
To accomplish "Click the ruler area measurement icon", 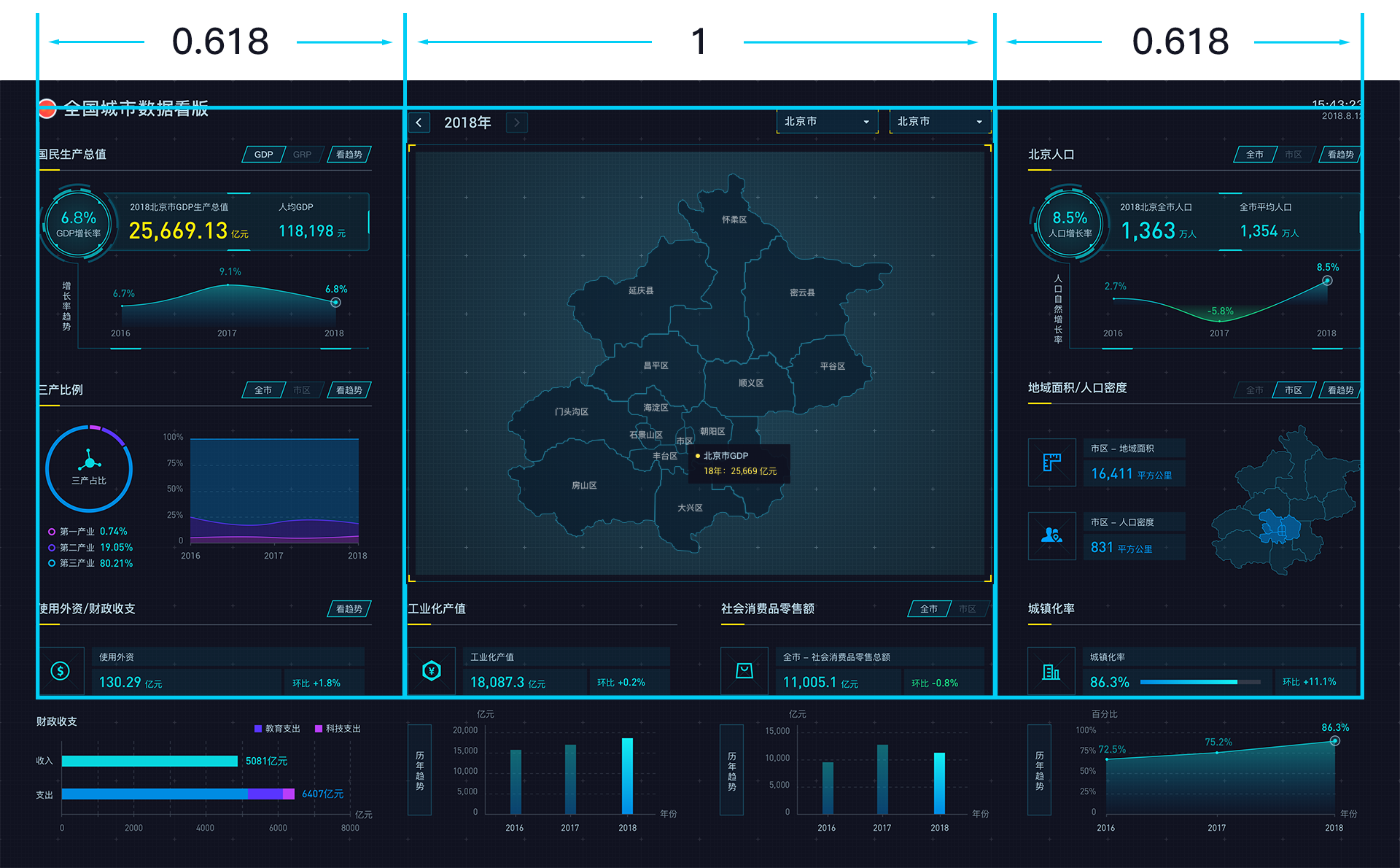I will pos(1051,462).
